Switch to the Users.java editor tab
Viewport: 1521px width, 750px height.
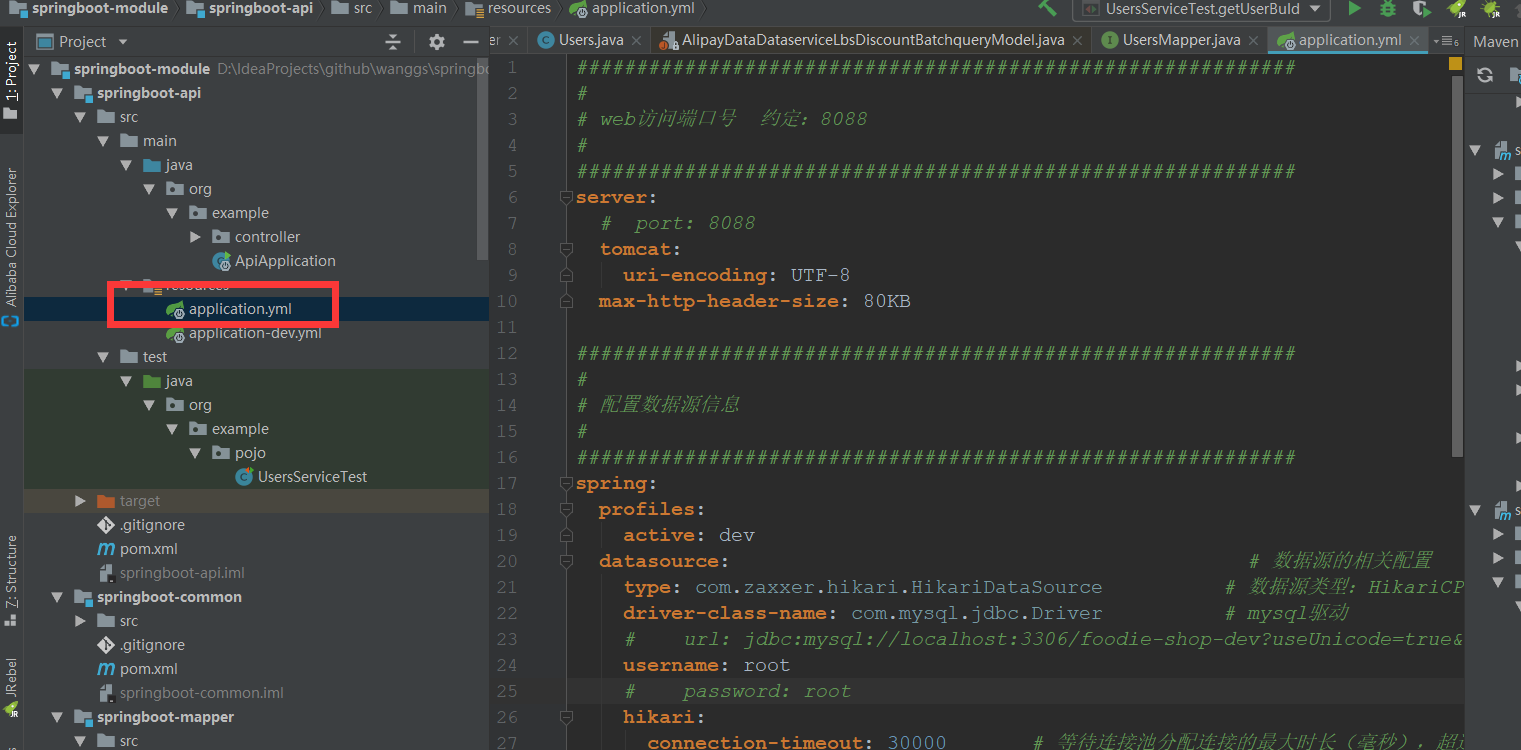click(591, 40)
